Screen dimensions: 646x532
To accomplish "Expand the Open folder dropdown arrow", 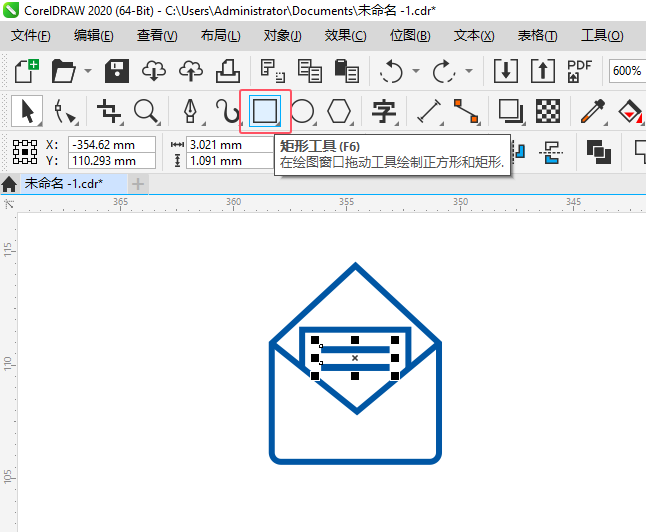I will pos(88,71).
